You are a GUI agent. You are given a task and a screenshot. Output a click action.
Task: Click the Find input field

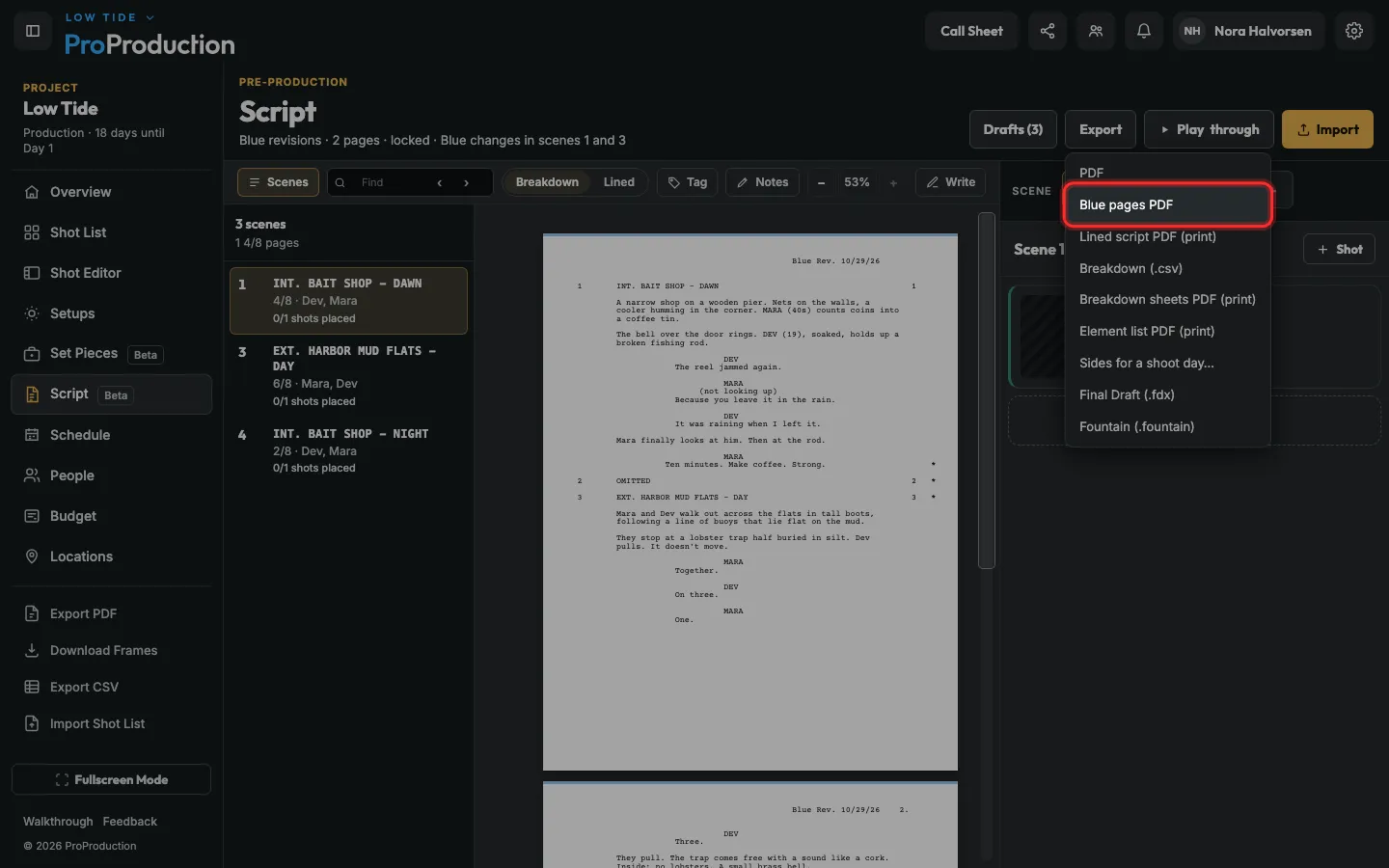pyautogui.click(x=391, y=182)
